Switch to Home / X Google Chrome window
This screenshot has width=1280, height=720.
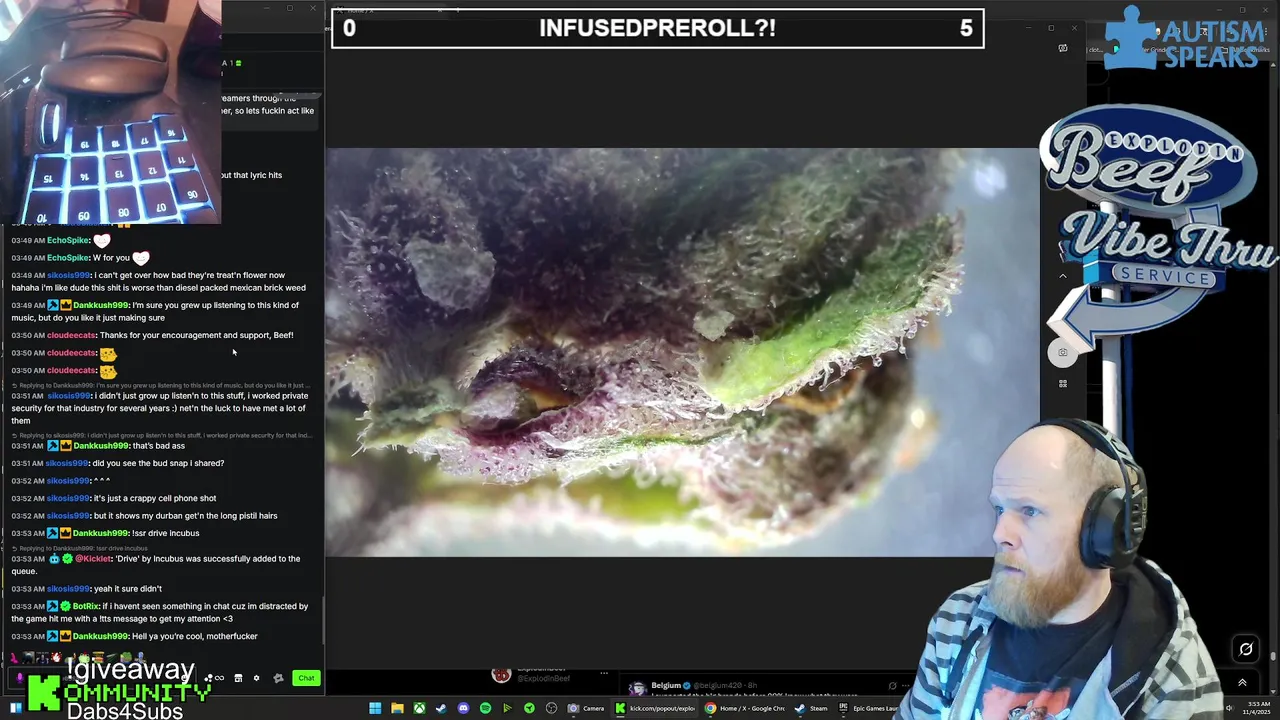pyautogui.click(x=745, y=708)
